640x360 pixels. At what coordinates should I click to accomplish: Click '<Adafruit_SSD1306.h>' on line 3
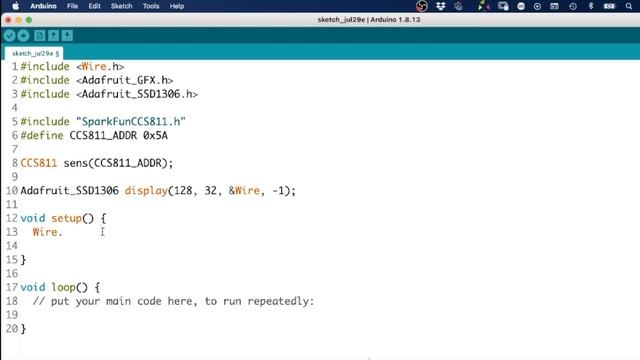(x=137, y=94)
